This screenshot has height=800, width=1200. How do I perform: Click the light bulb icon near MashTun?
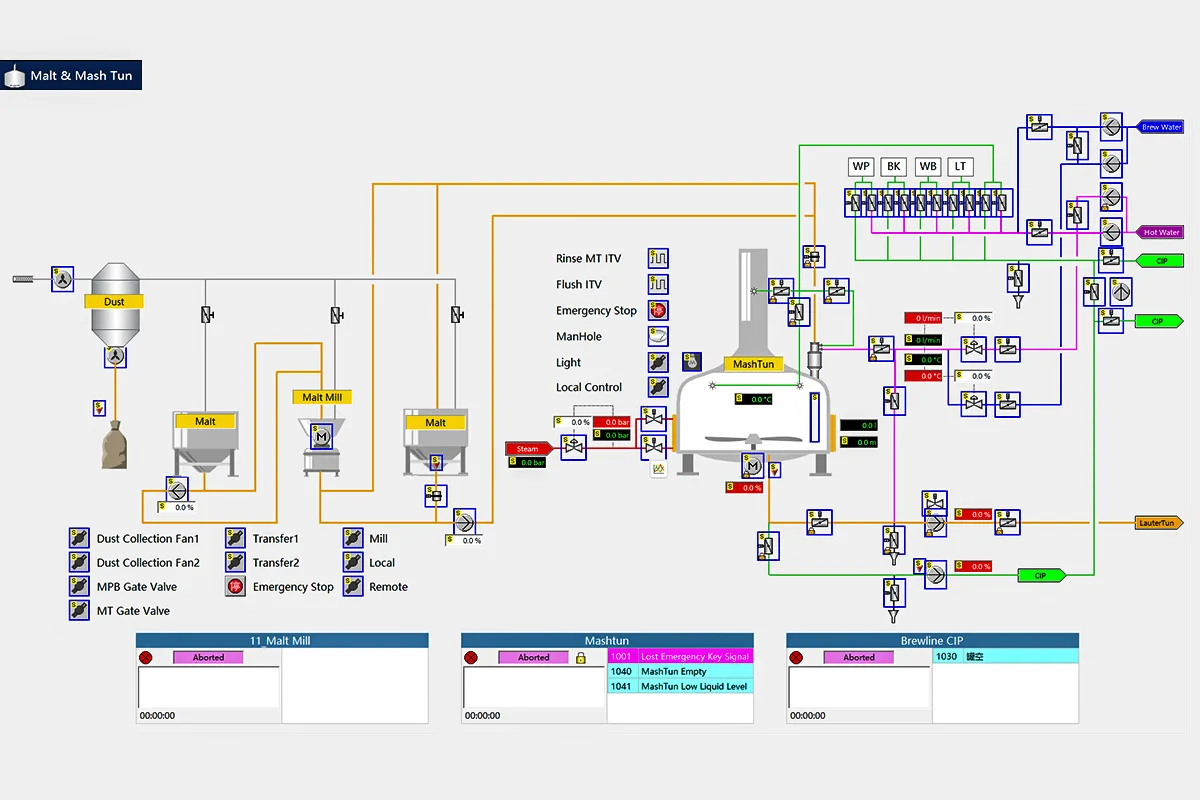[x=691, y=362]
